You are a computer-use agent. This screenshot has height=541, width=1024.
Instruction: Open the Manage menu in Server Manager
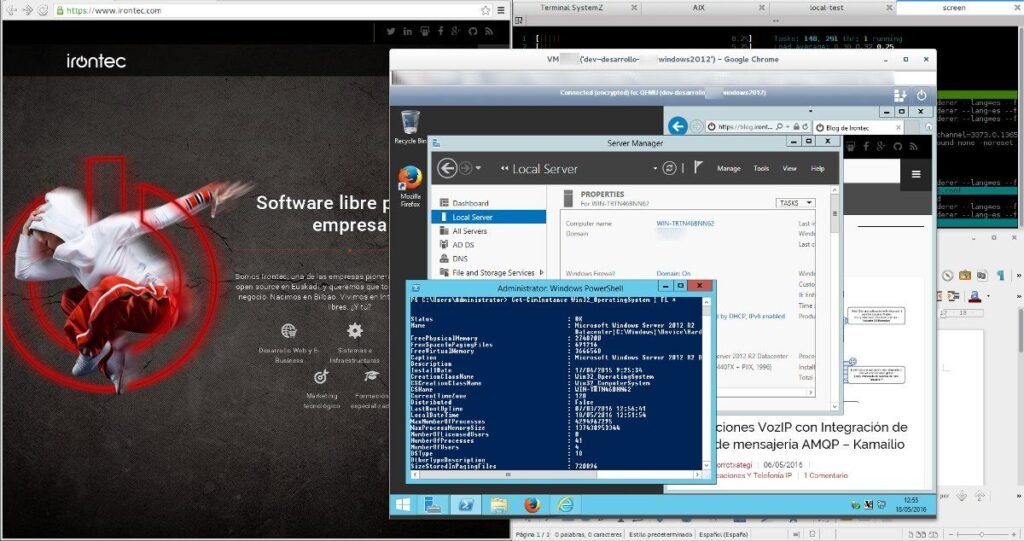pyautogui.click(x=728, y=169)
